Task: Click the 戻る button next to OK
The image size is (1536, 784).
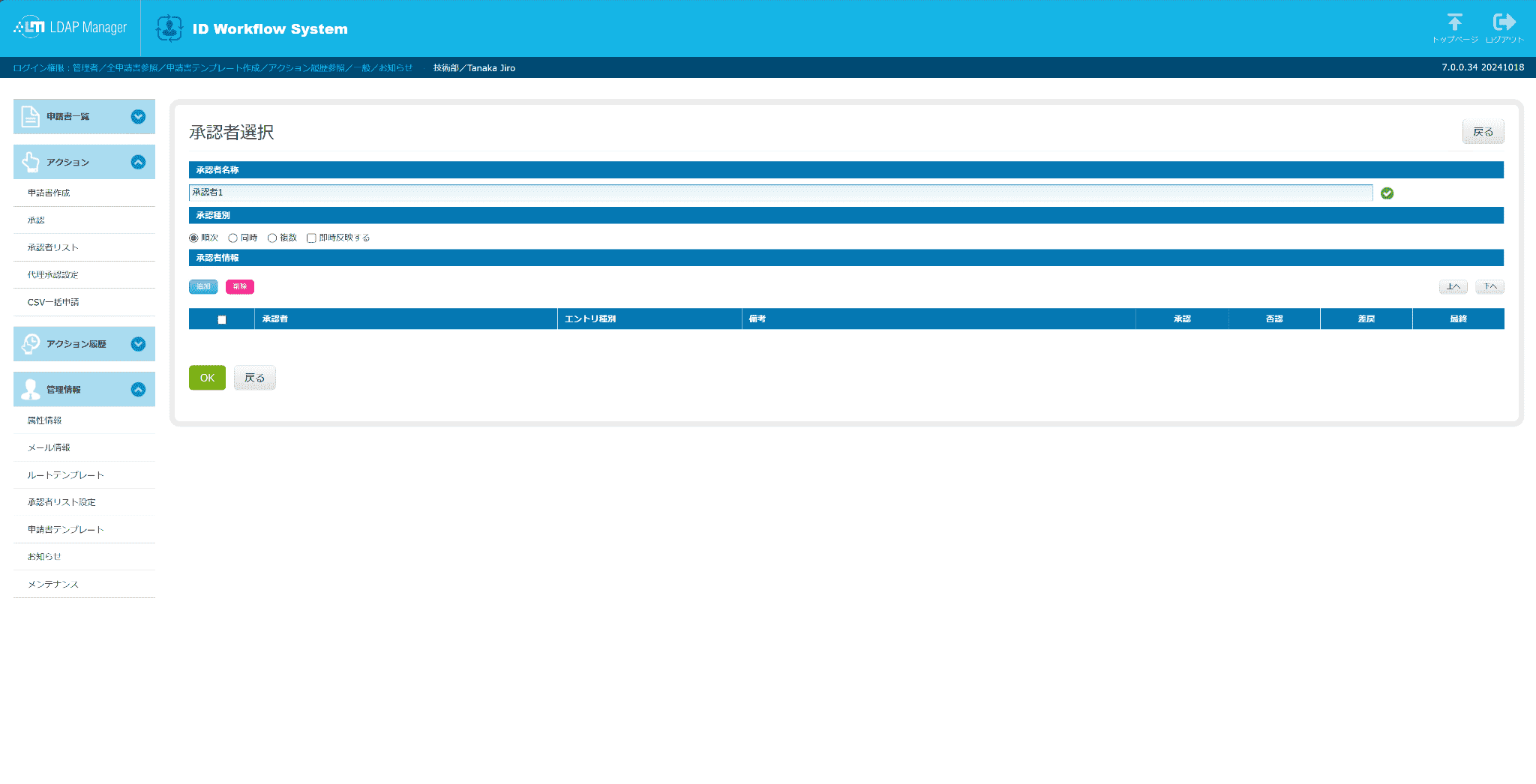Action: (x=255, y=378)
